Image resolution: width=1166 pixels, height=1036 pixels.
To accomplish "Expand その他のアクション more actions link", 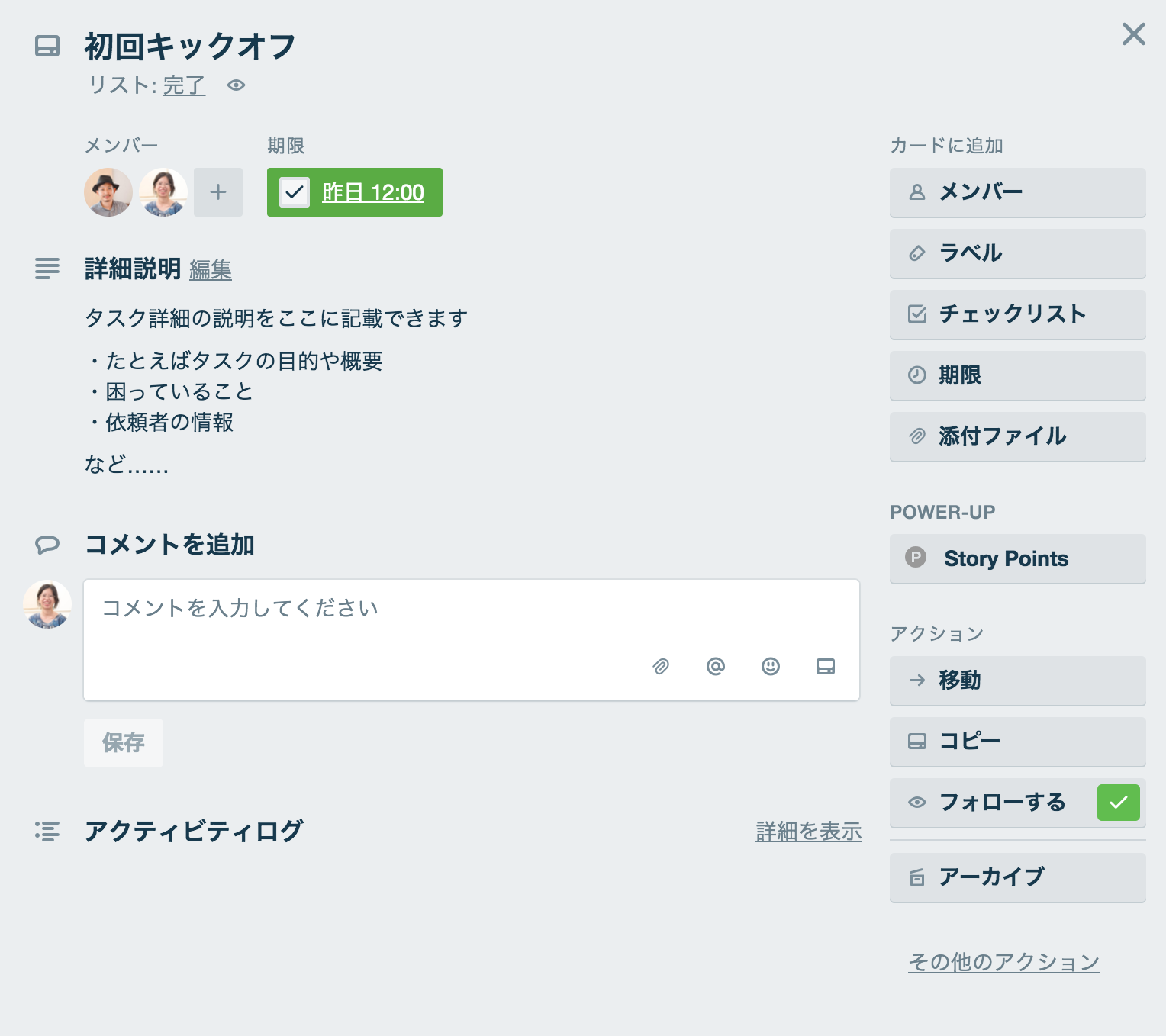I will click(x=1003, y=962).
